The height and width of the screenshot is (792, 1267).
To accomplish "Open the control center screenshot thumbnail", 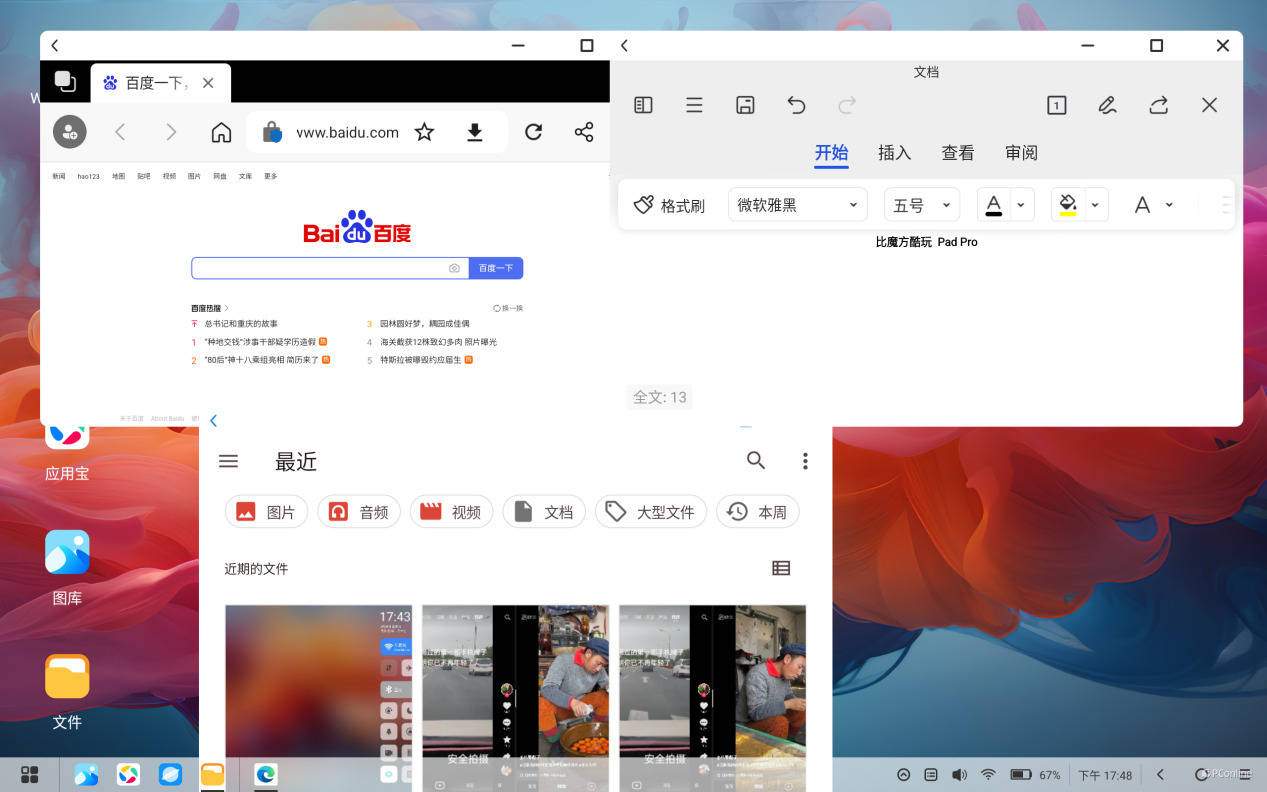I will tap(318, 698).
